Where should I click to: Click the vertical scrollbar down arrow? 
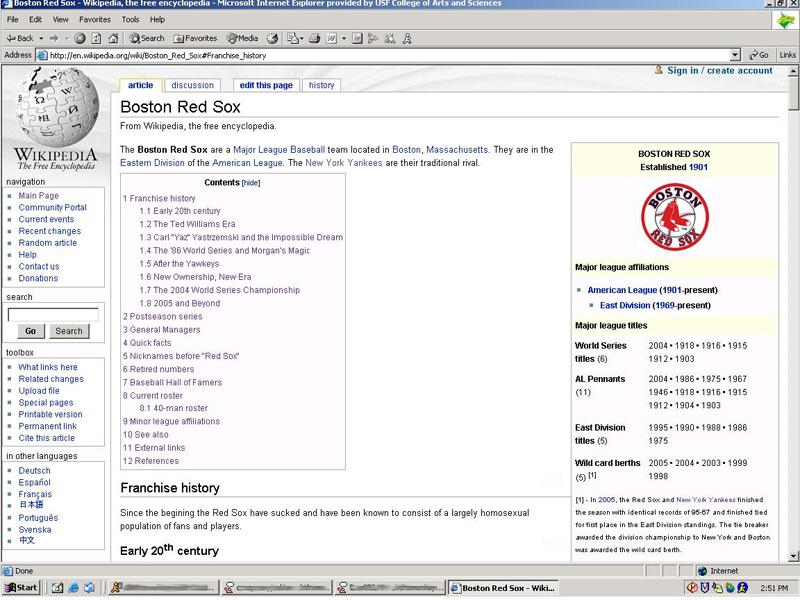(x=793, y=556)
